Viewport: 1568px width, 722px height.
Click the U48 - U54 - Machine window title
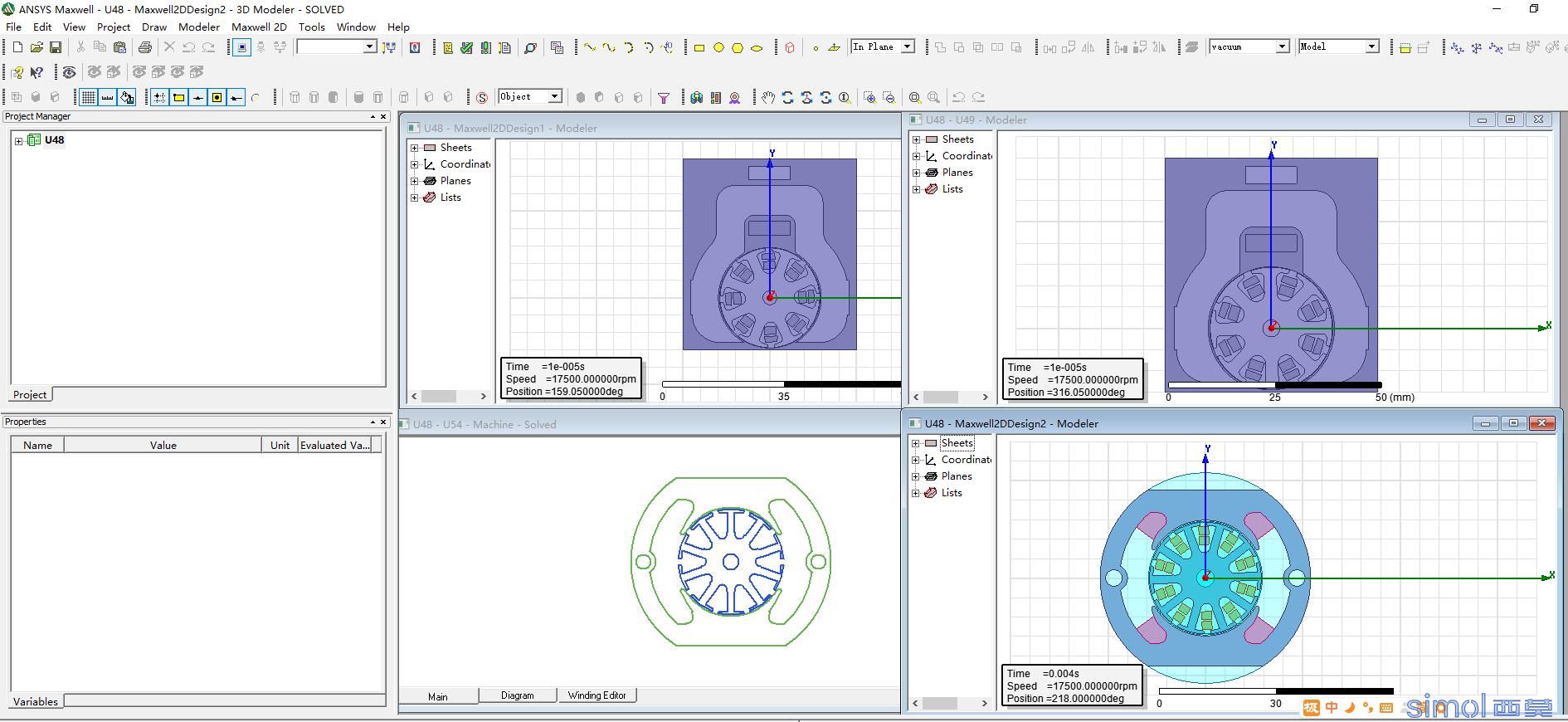(x=485, y=424)
